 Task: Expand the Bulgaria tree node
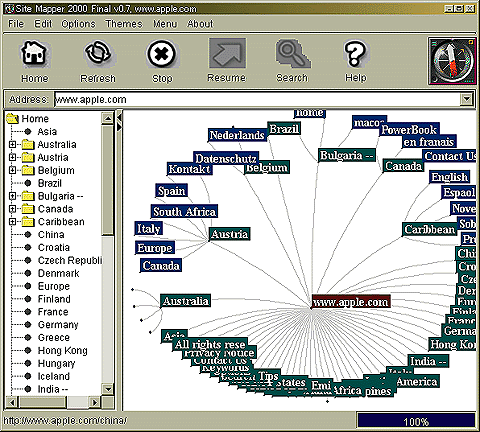click(12, 196)
